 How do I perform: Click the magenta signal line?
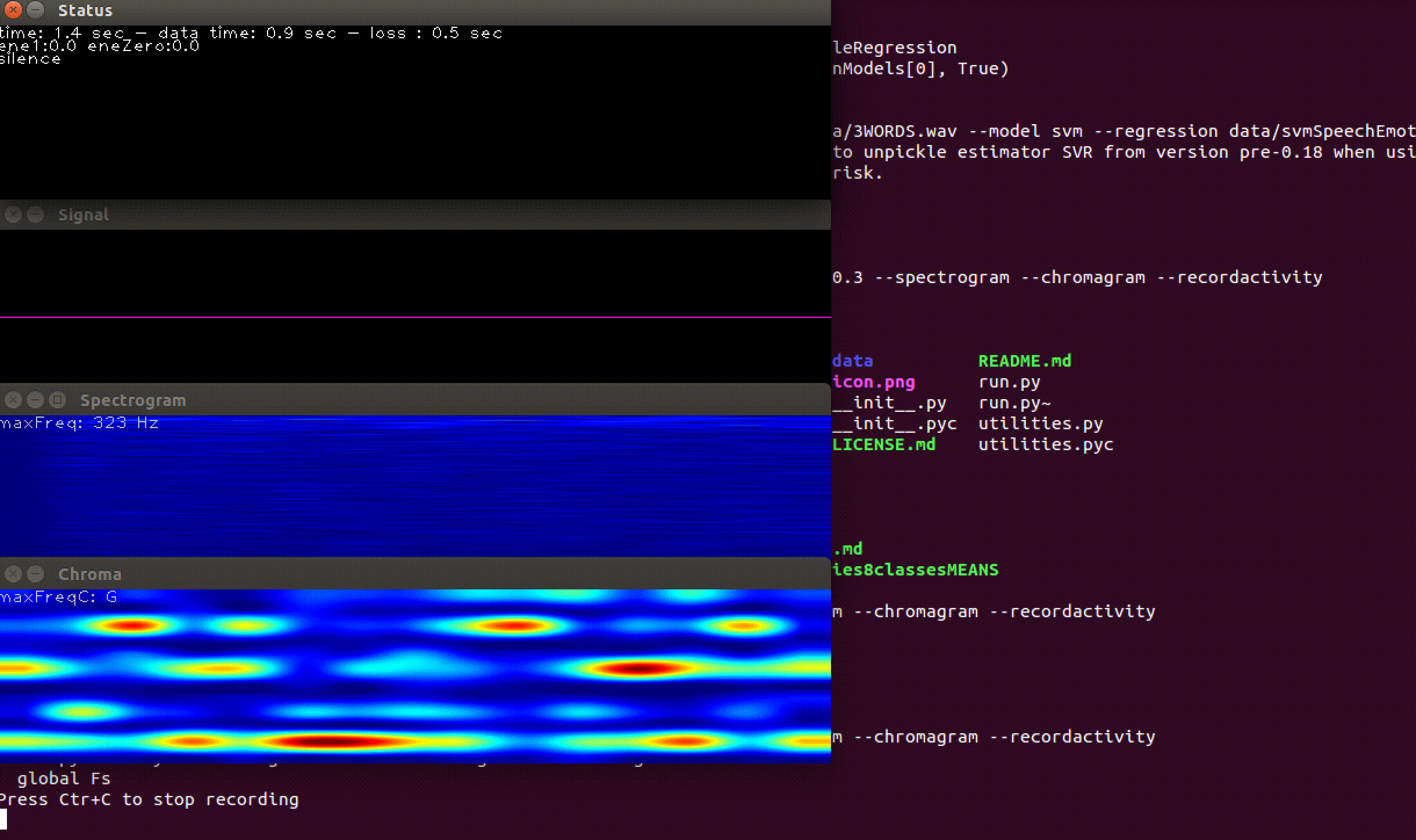pos(416,317)
